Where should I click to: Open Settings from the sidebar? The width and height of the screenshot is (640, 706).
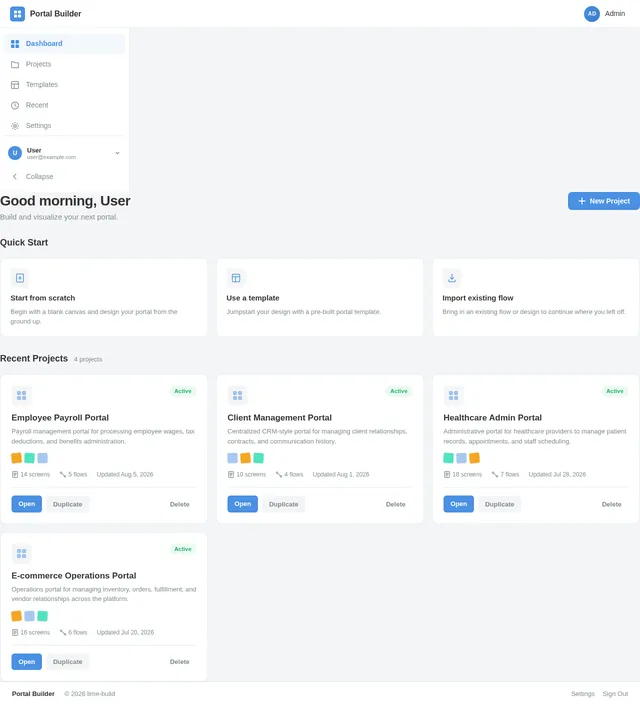64,126
